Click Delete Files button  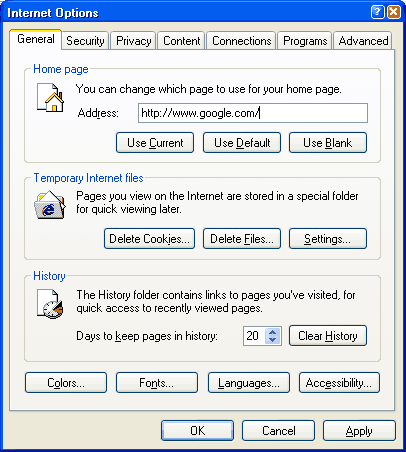(242, 239)
